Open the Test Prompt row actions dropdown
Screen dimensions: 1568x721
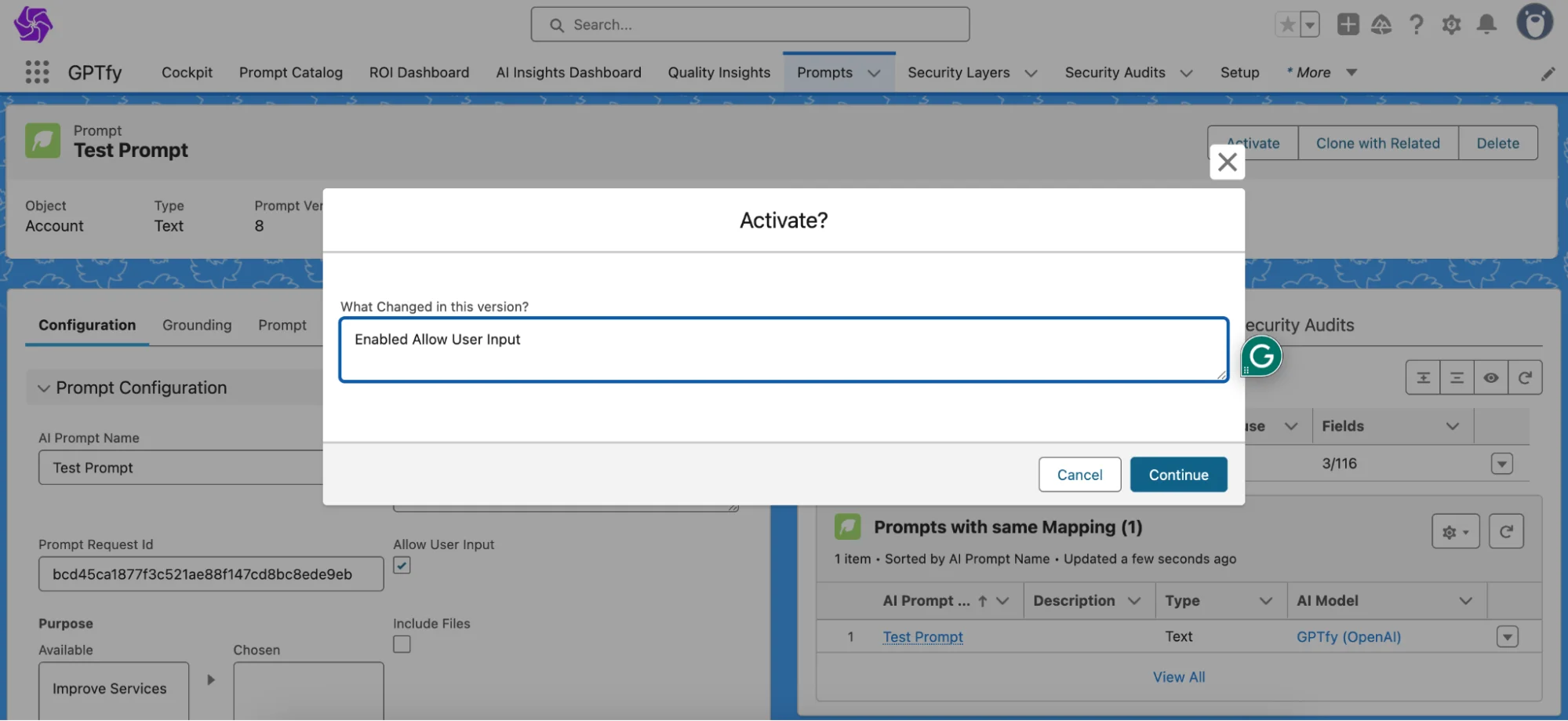(x=1507, y=636)
